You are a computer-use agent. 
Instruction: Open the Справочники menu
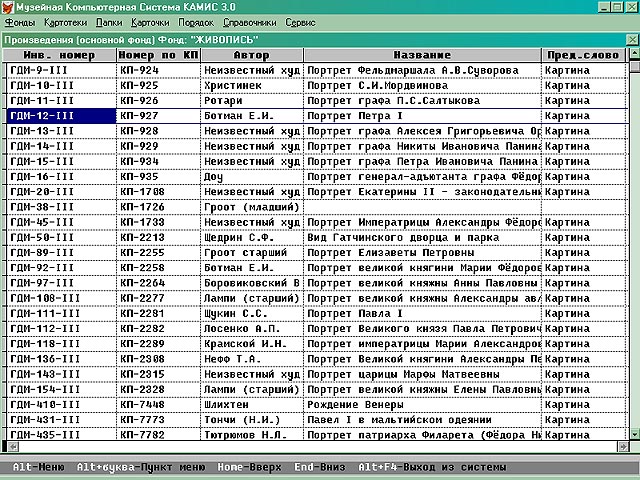[x=250, y=23]
